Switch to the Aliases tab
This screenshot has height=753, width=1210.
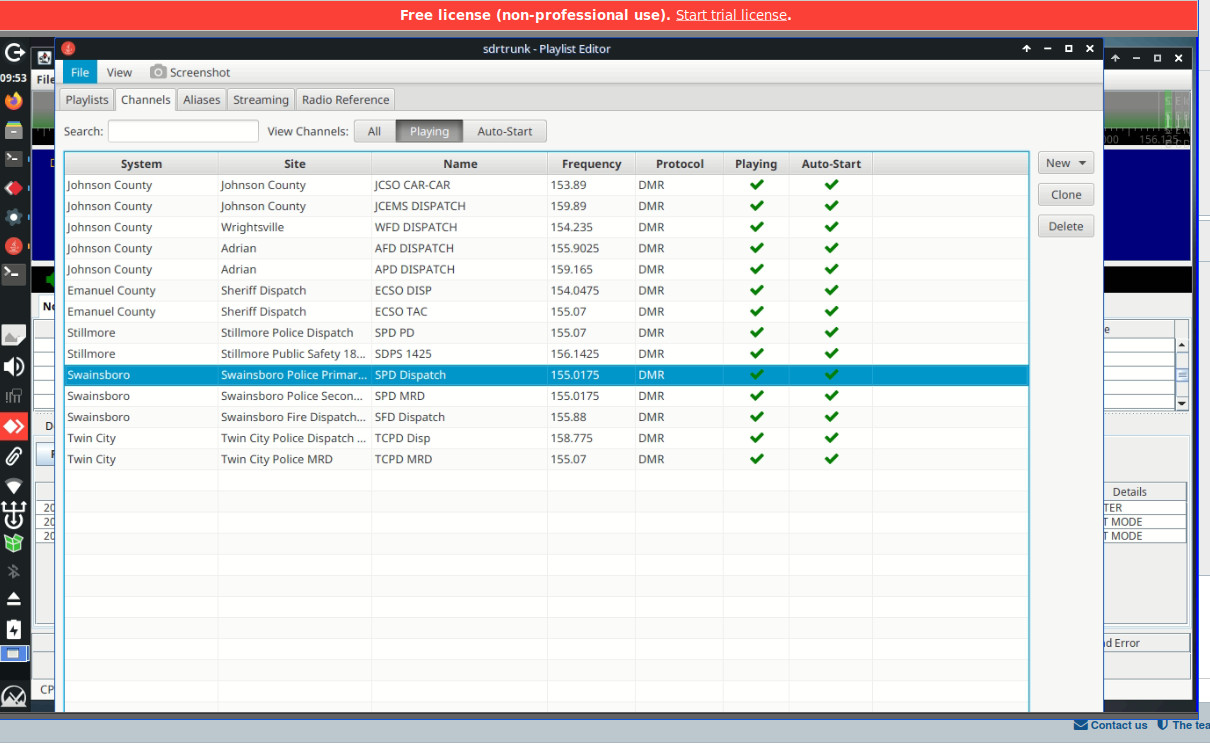[x=201, y=100]
